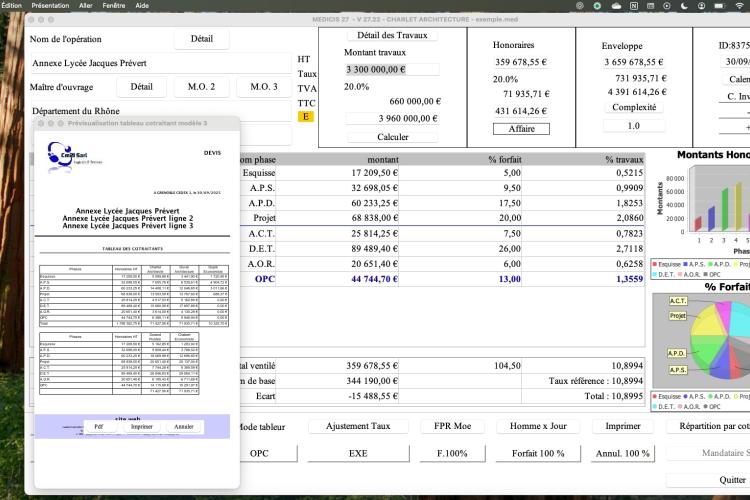Image resolution: width=750 pixels, height=500 pixels.
Task: Click the green circular status icon in menu bar
Action: (x=597, y=6)
